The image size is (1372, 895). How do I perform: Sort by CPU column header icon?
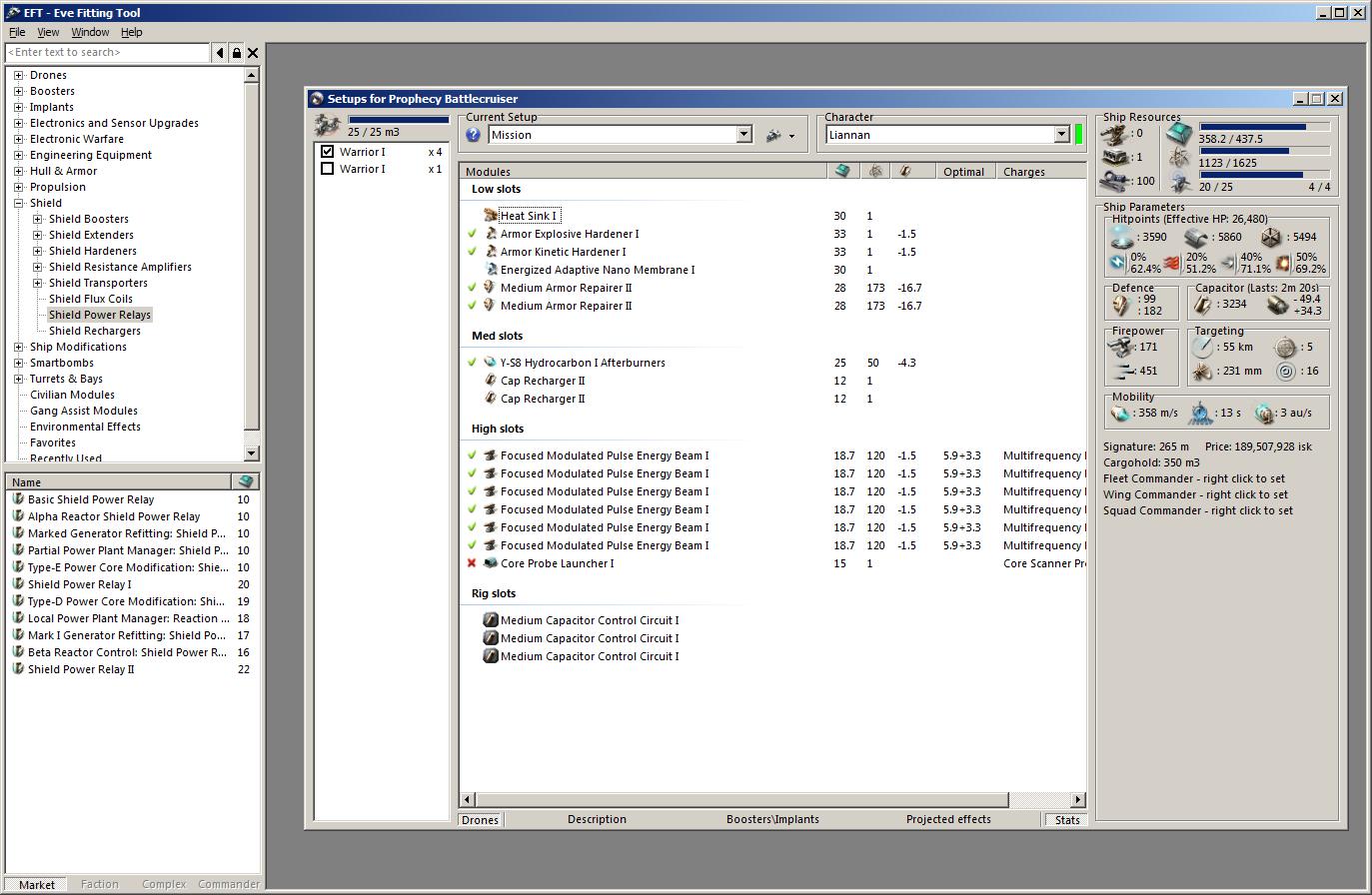841,172
